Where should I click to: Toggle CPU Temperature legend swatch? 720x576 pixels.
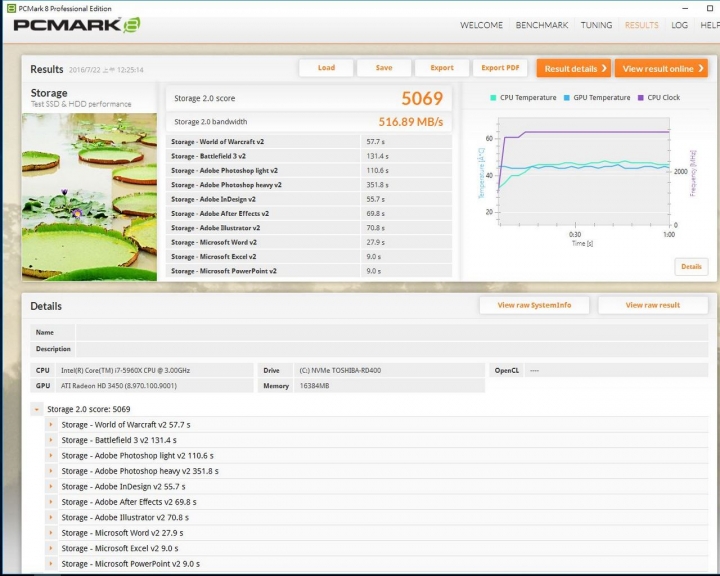[x=493, y=97]
